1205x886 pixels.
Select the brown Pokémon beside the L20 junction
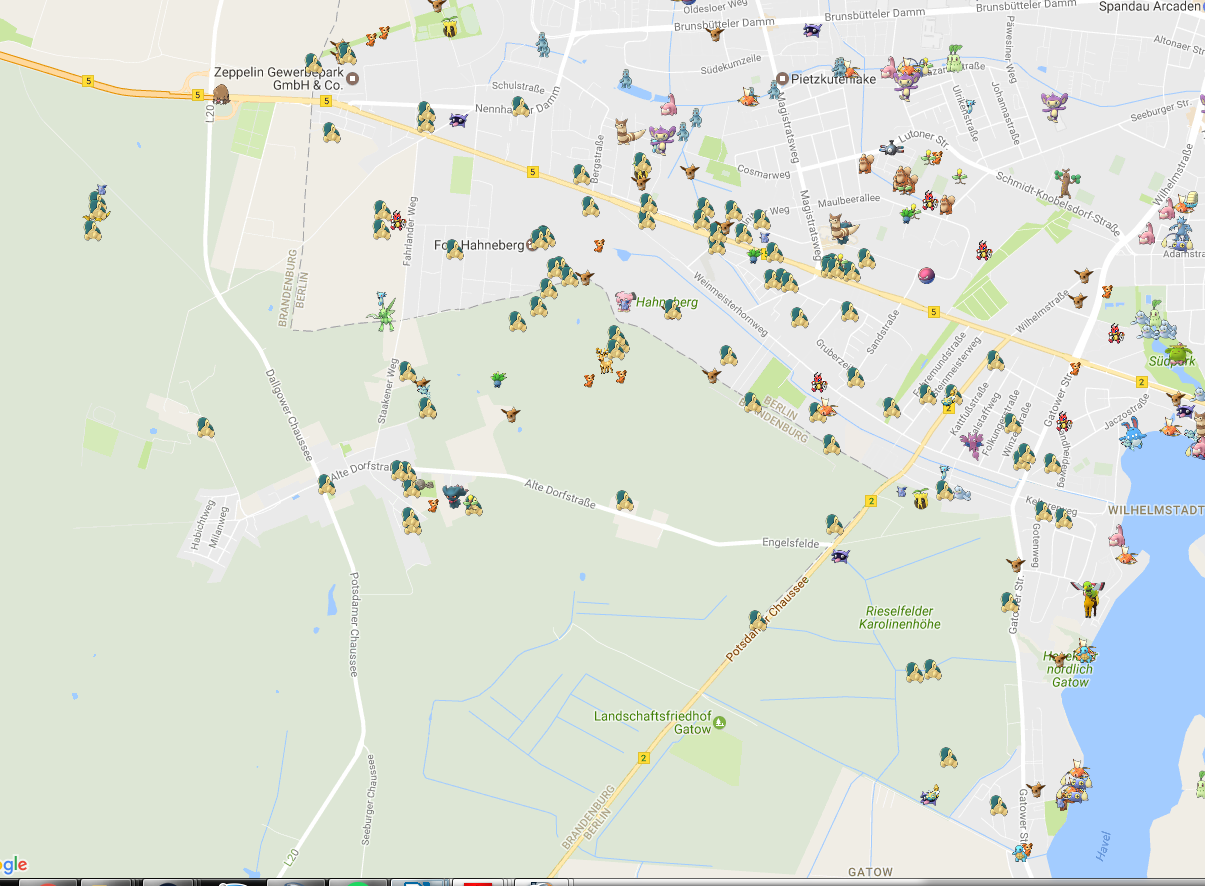point(220,94)
